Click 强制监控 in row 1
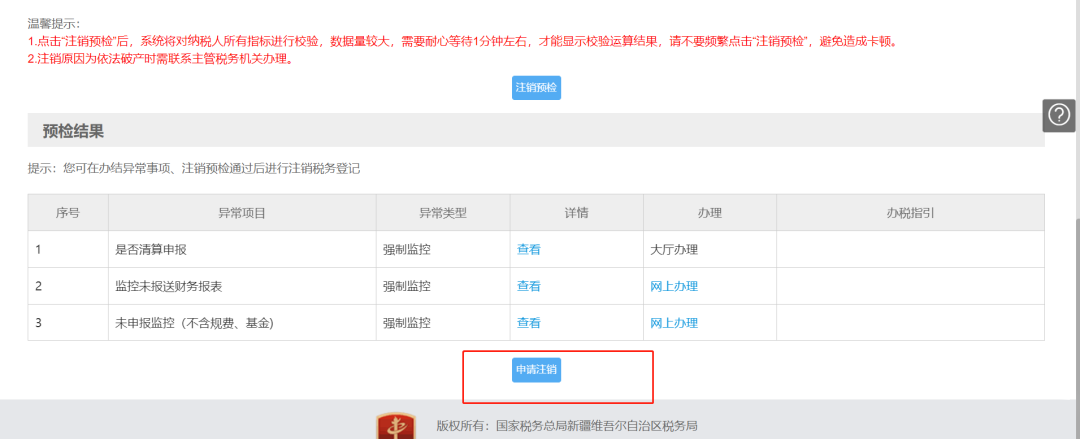This screenshot has height=439, width=1080. point(406,249)
